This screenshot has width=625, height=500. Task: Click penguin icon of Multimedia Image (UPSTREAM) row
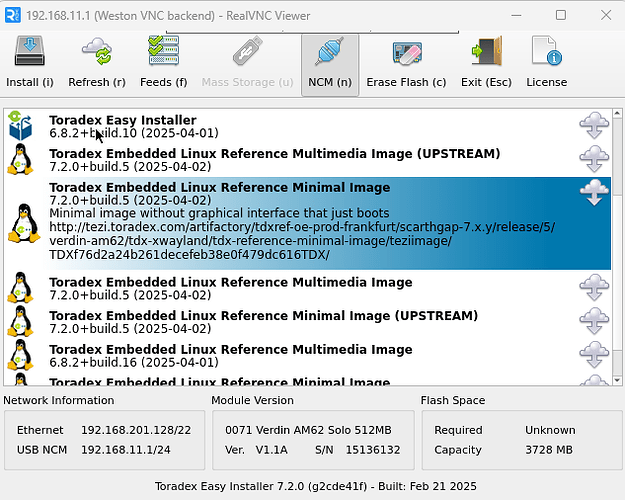20,159
